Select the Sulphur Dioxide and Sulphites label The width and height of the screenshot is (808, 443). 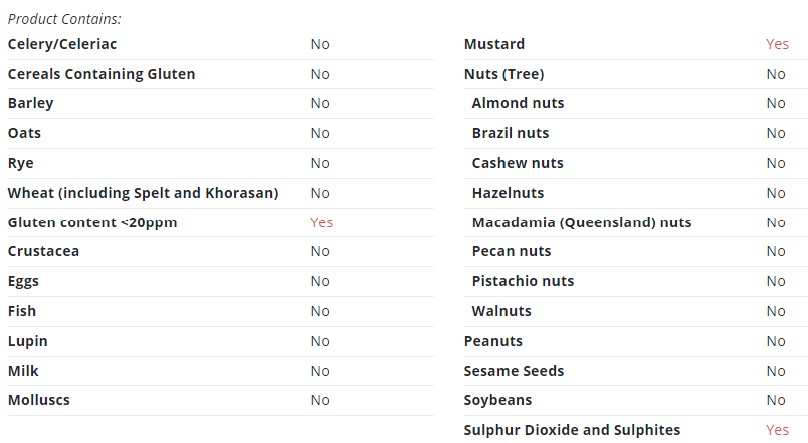click(x=571, y=430)
